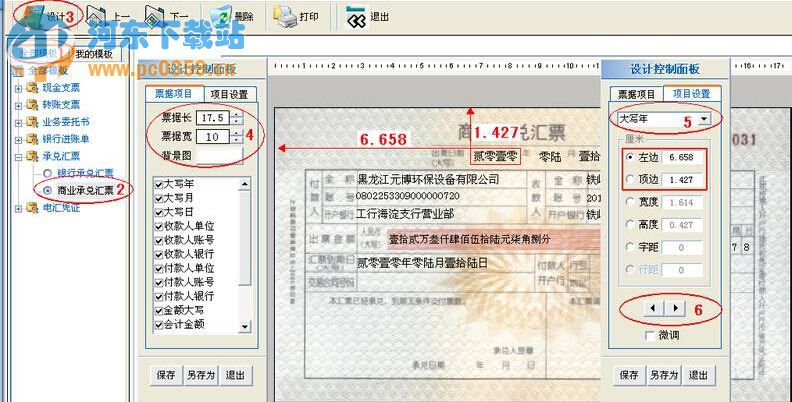Screen dimensions: 792x402
Task: Choose 商业承兑汇票 template radio
Action: coord(47,190)
